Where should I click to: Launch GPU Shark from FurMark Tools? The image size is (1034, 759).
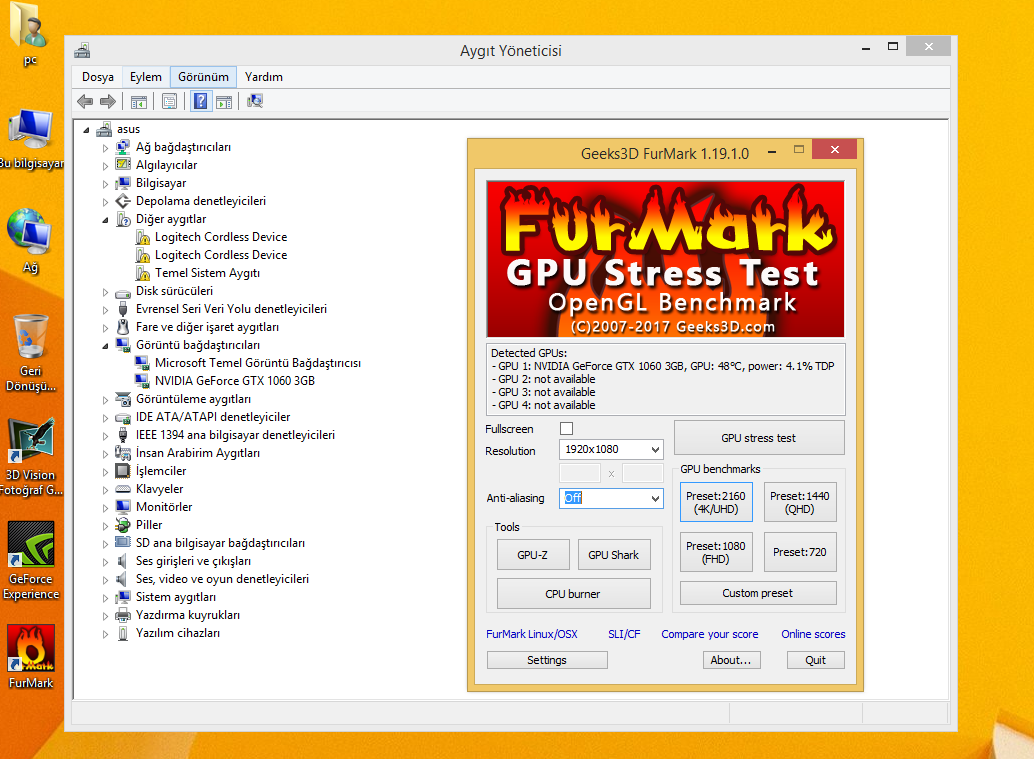pyautogui.click(x=614, y=555)
